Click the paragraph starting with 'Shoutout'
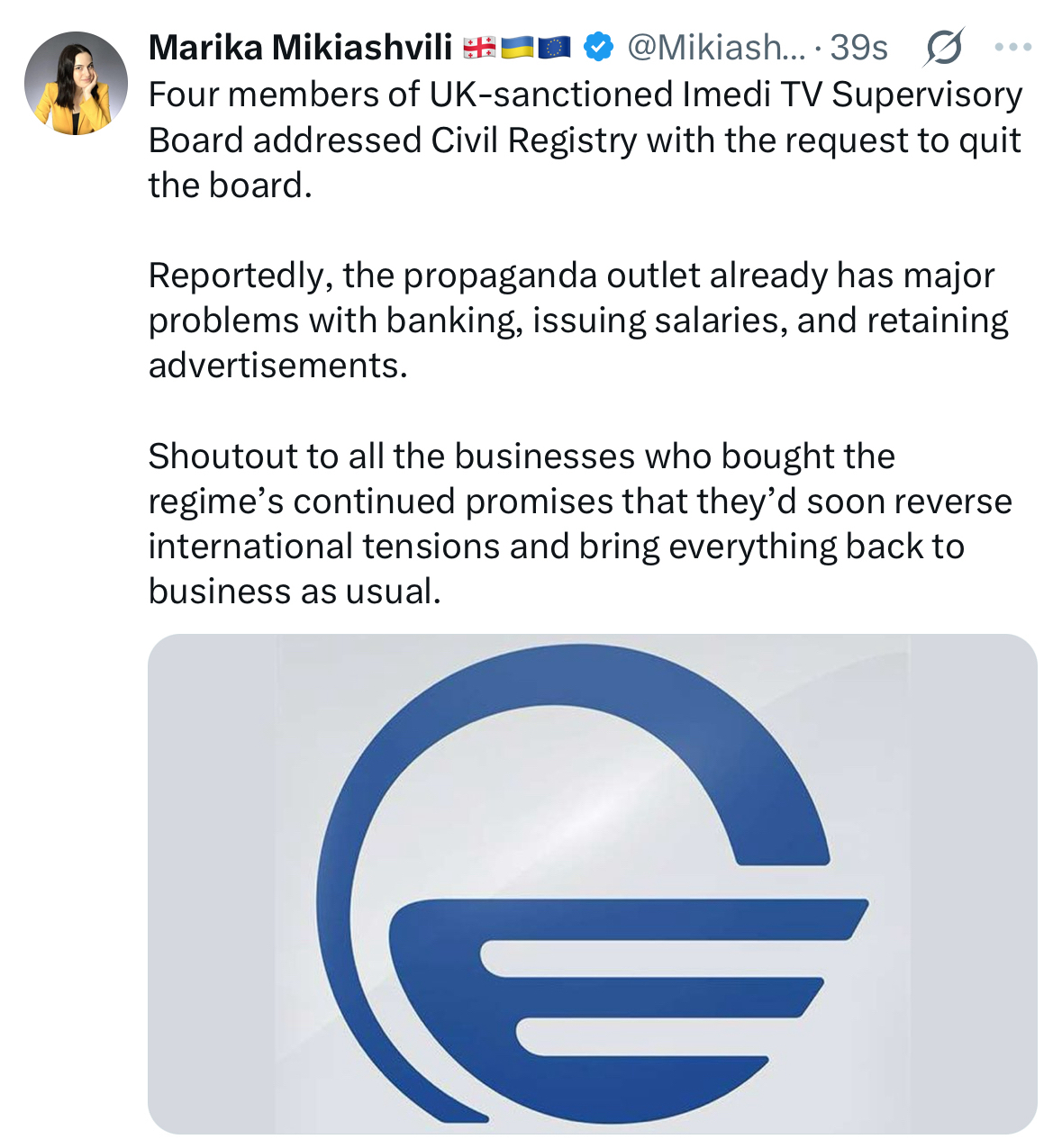 [x=580, y=523]
